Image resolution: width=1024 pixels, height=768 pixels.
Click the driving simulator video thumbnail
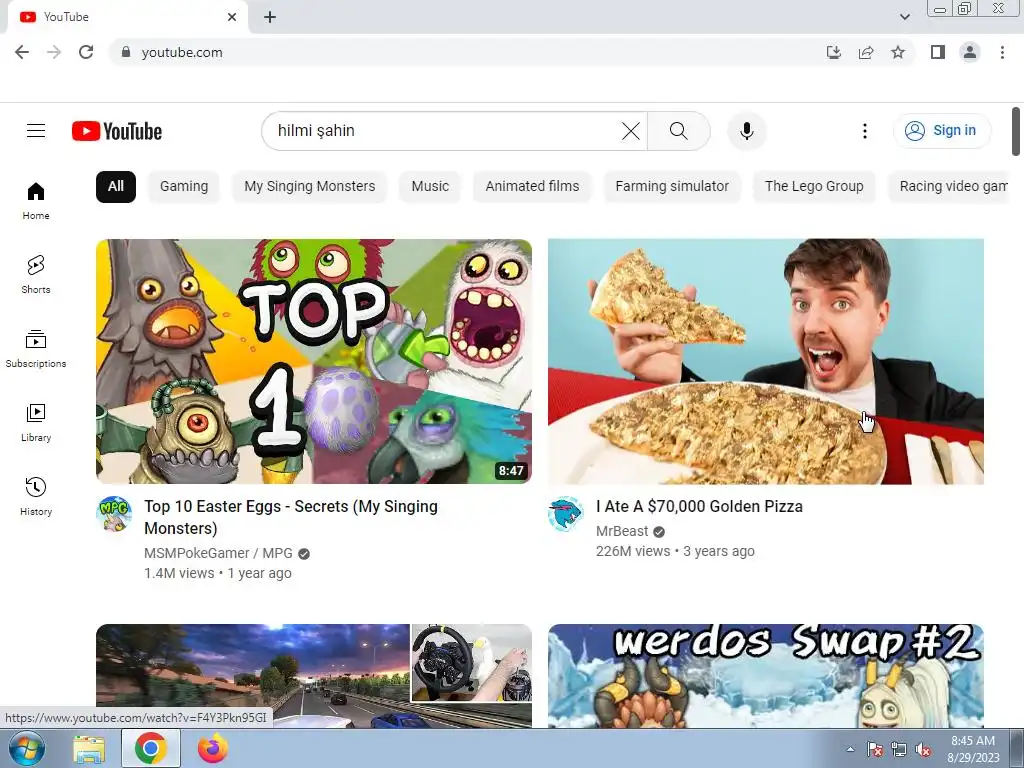[x=313, y=676]
